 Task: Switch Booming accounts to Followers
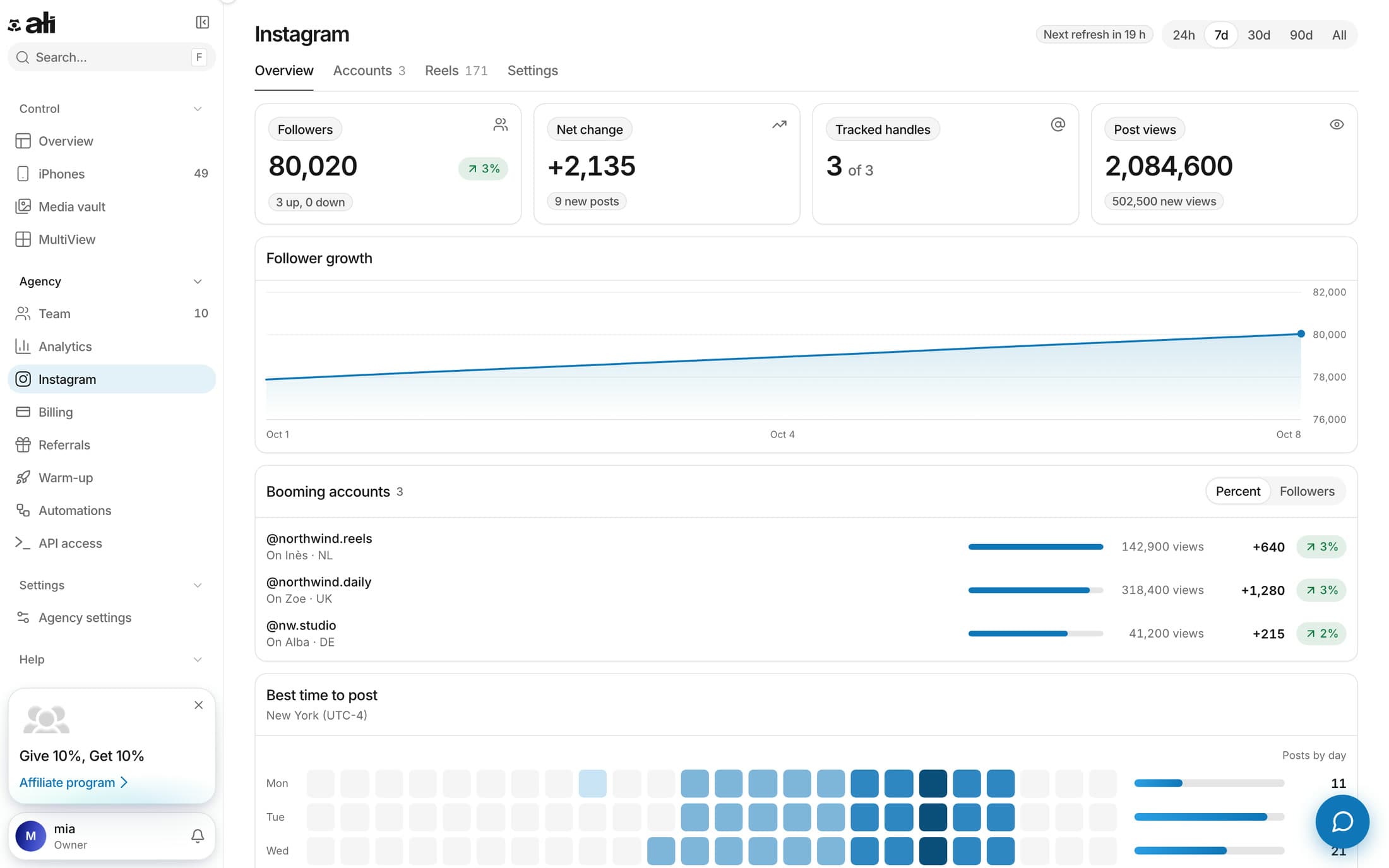pyautogui.click(x=1307, y=492)
